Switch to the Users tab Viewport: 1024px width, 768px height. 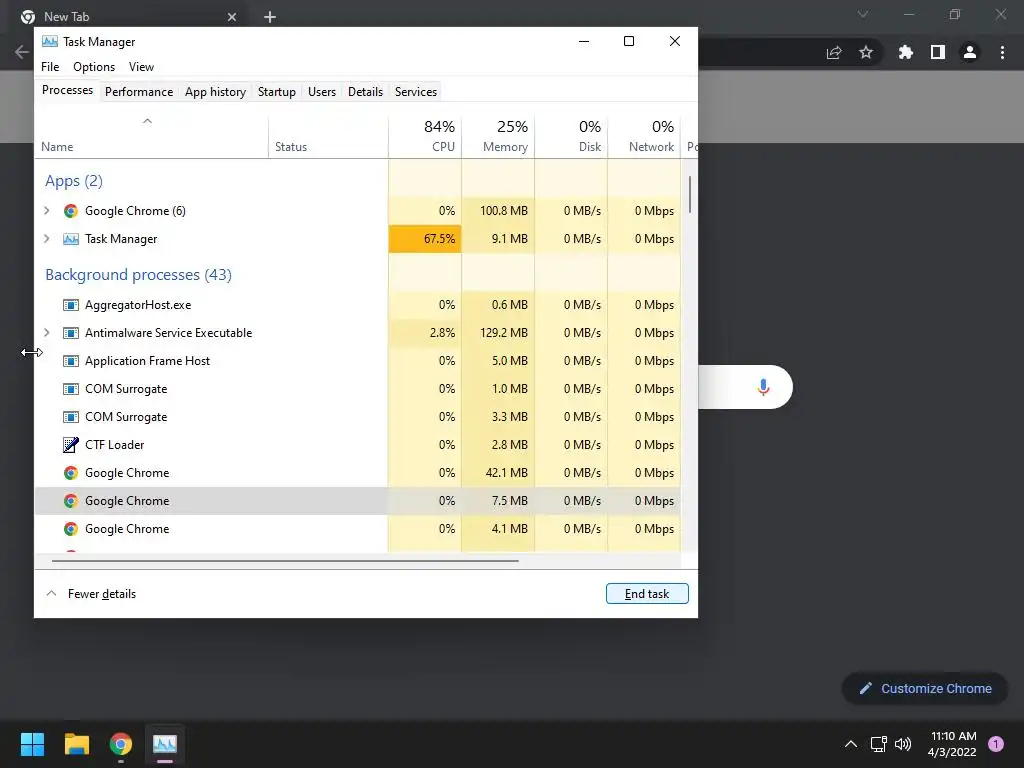click(322, 91)
